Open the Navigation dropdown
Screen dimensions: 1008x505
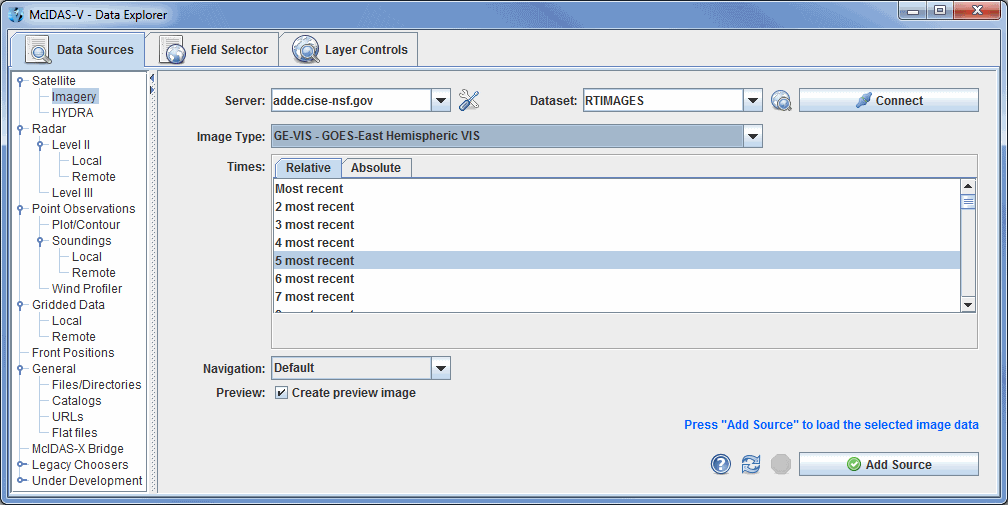[441, 368]
